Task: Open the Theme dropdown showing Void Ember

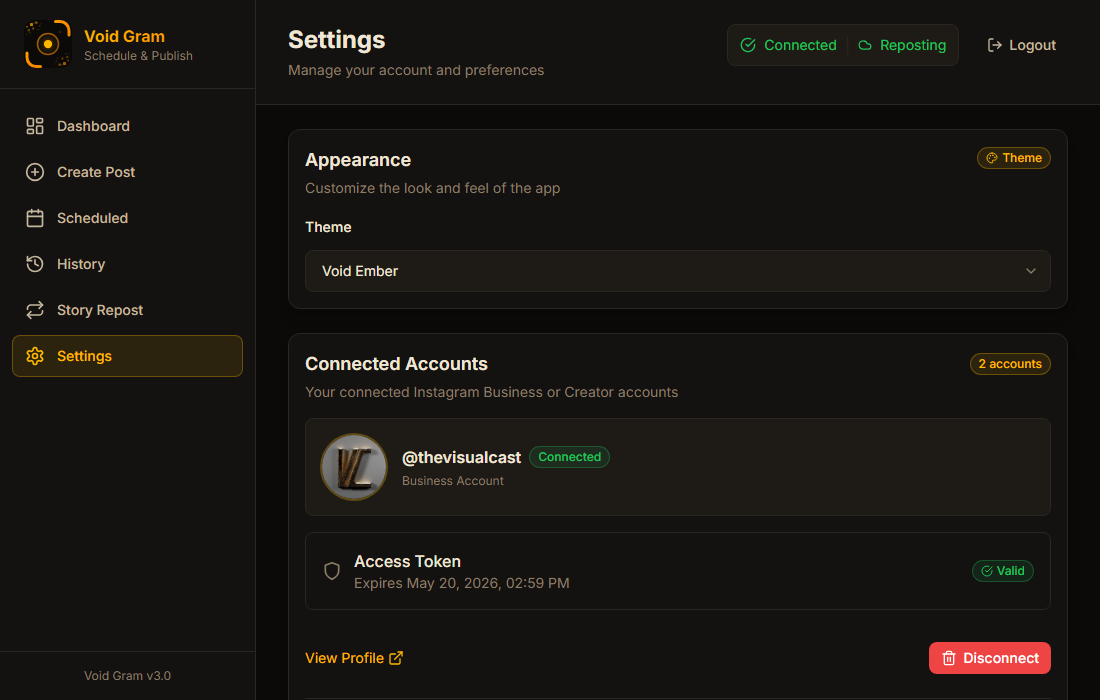Action: click(678, 271)
